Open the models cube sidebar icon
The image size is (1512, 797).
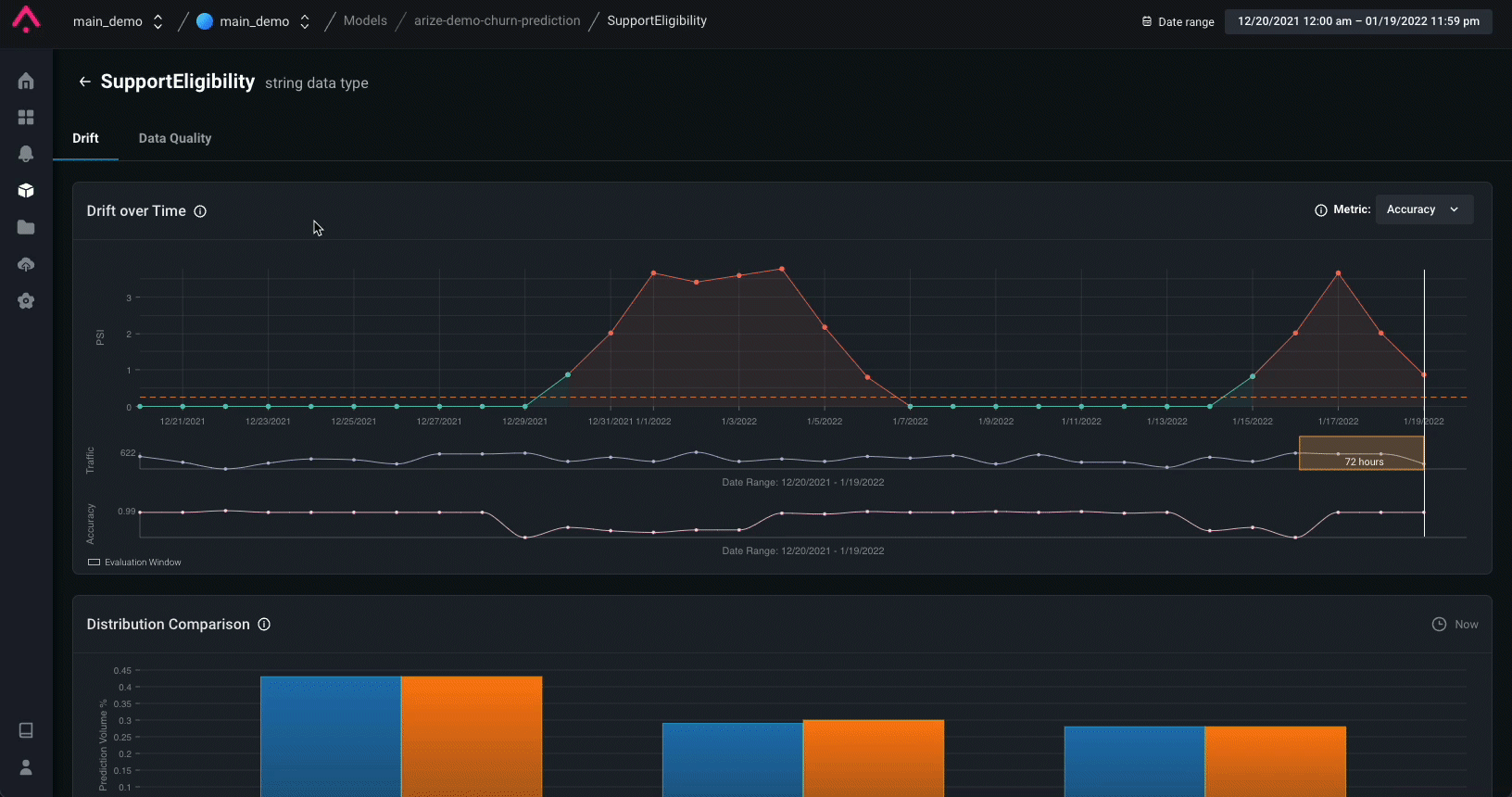[26, 190]
